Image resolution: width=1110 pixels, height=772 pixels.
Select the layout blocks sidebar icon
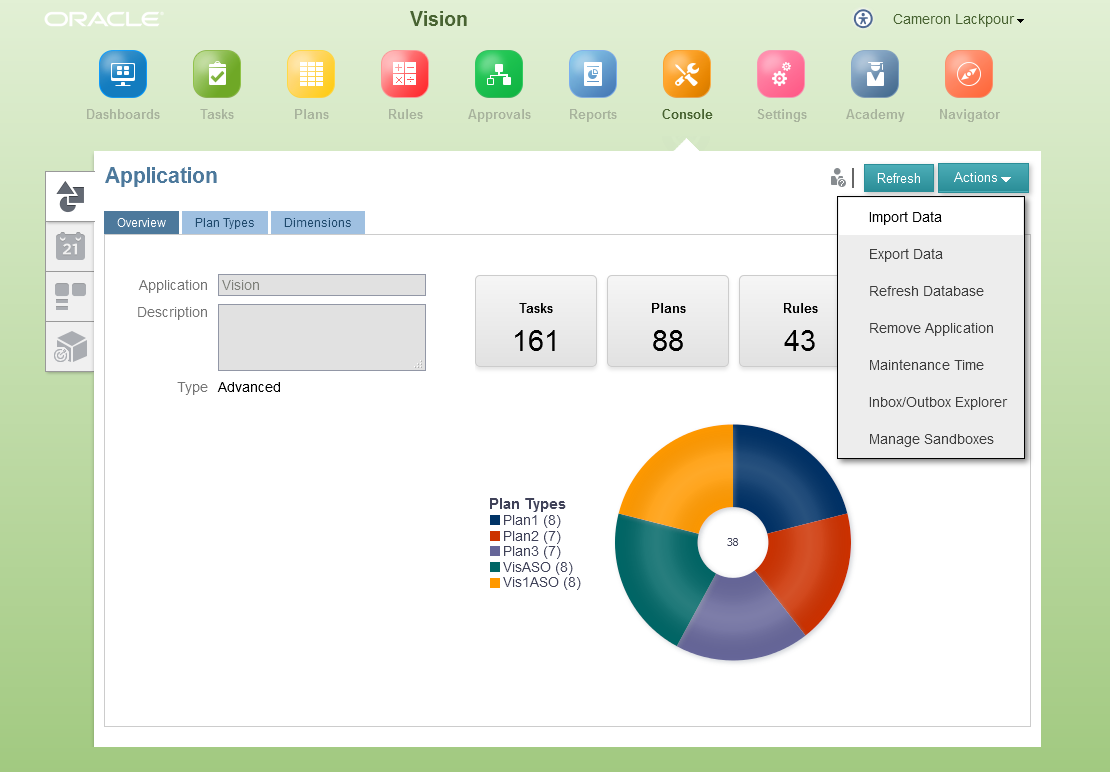70,296
